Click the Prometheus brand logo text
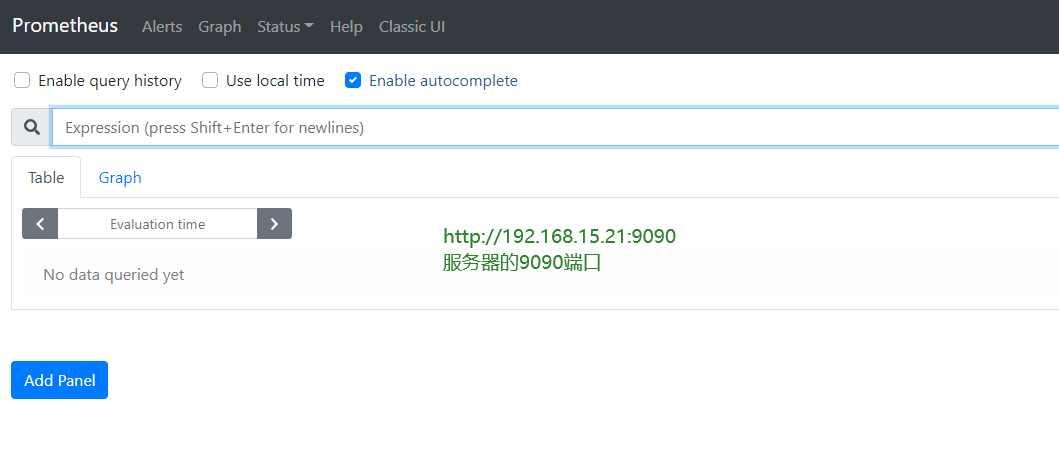The width and height of the screenshot is (1059, 462). coord(65,26)
